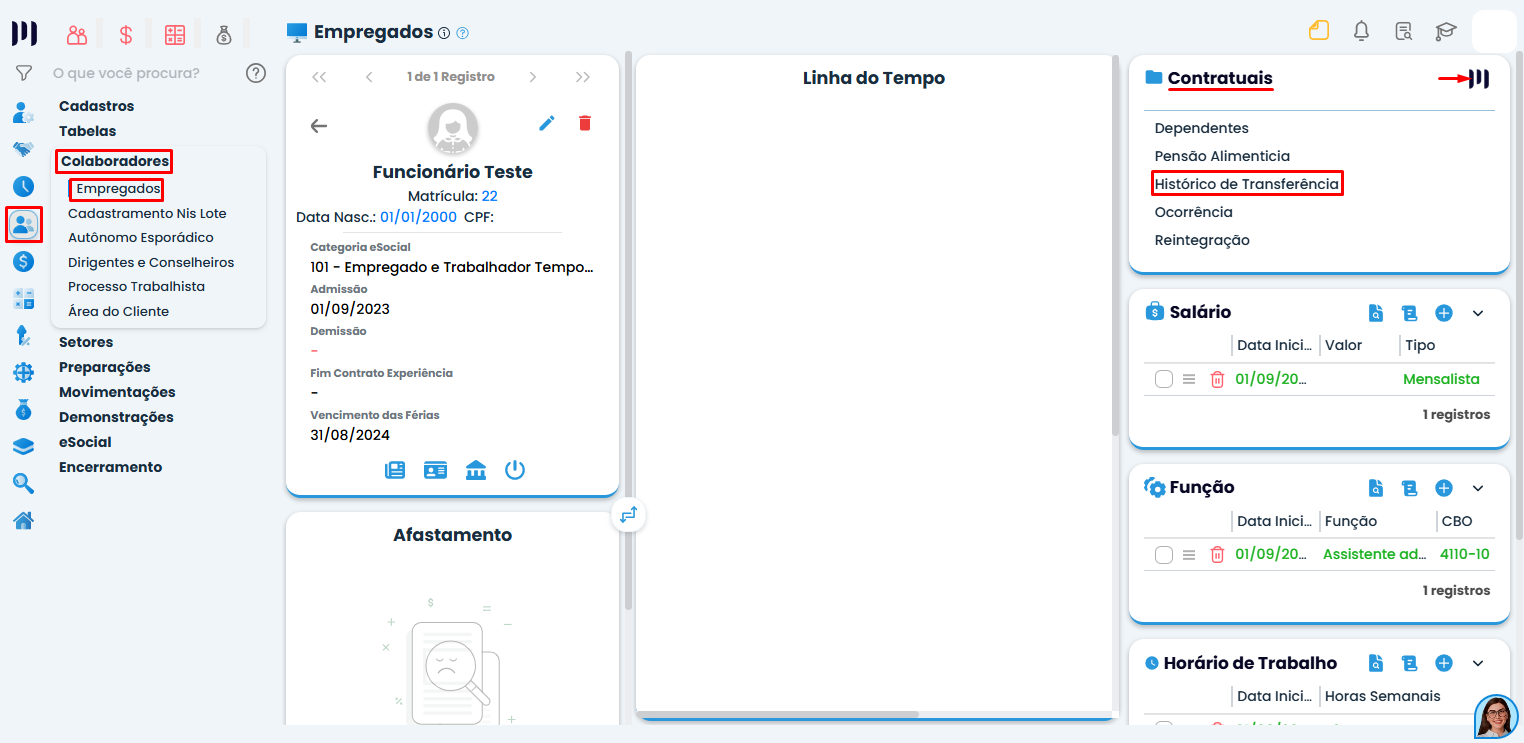
Task: Open Autônomo Esporádico menu item
Action: (141, 238)
